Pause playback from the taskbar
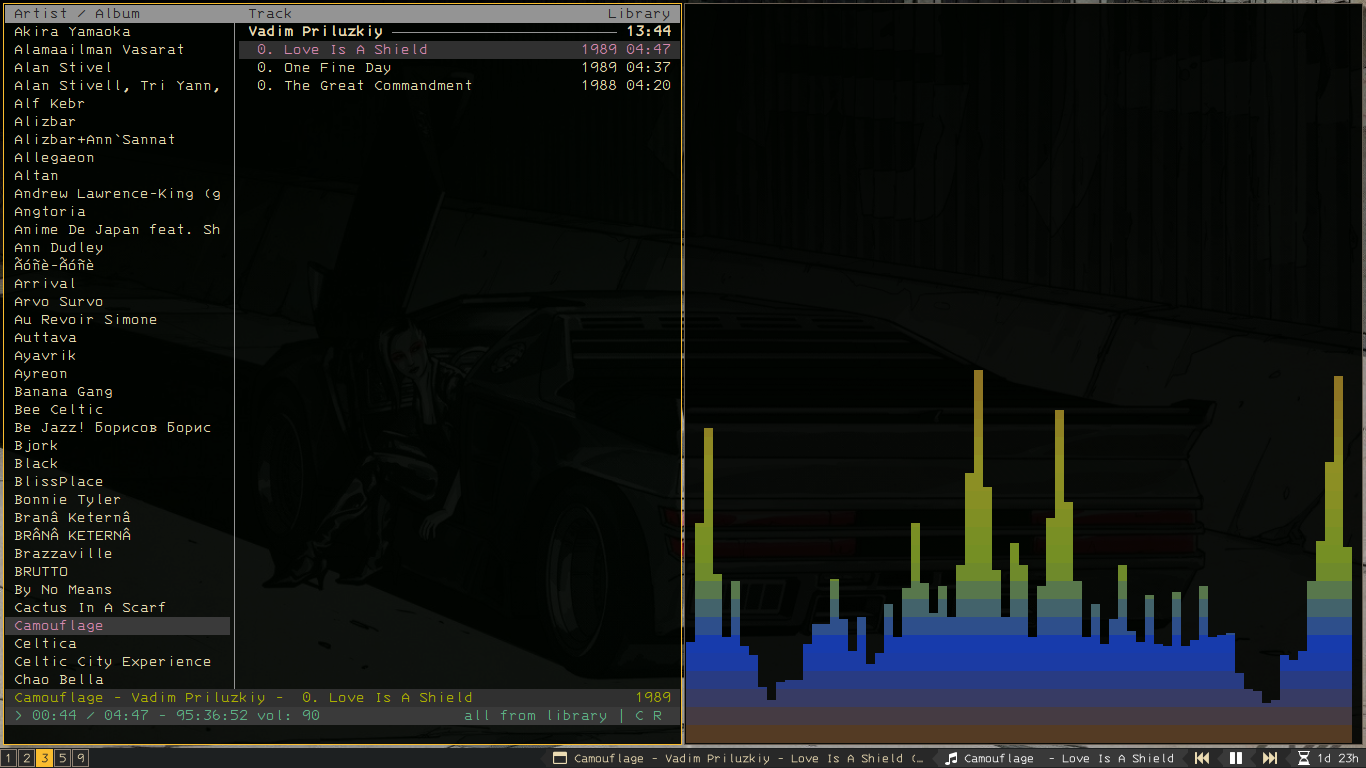Viewport: 1366px width, 768px height. [1236, 758]
